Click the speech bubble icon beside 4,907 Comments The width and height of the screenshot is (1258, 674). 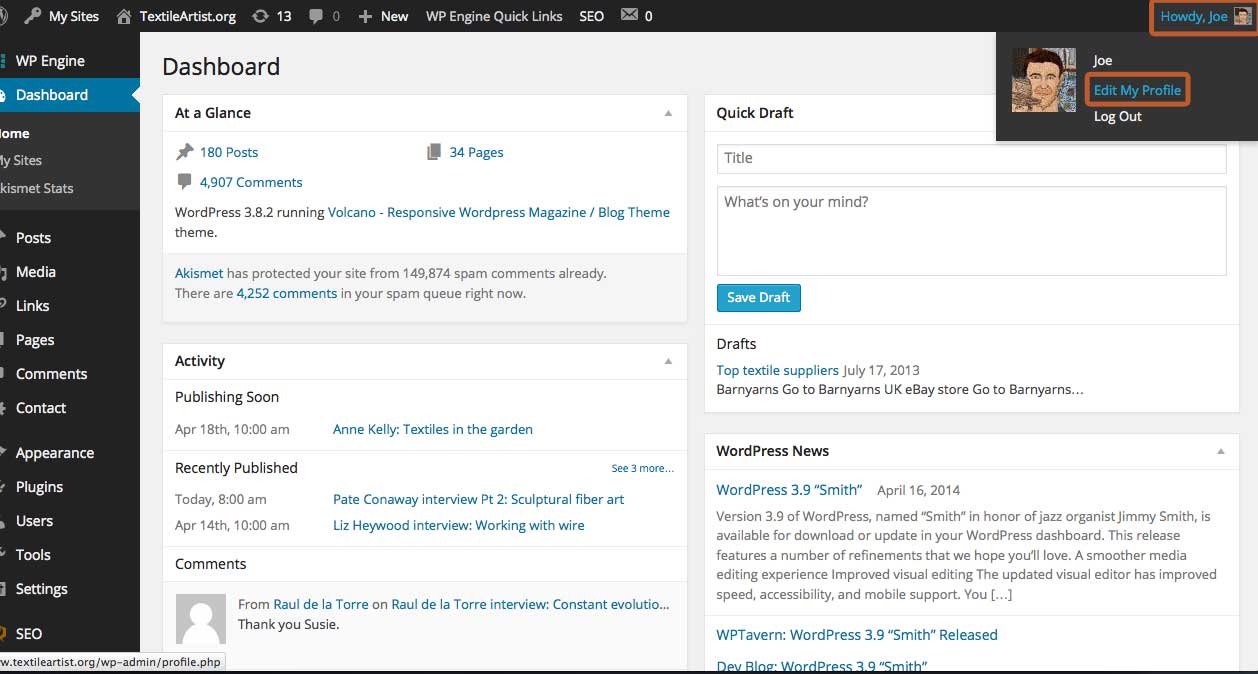tap(184, 182)
